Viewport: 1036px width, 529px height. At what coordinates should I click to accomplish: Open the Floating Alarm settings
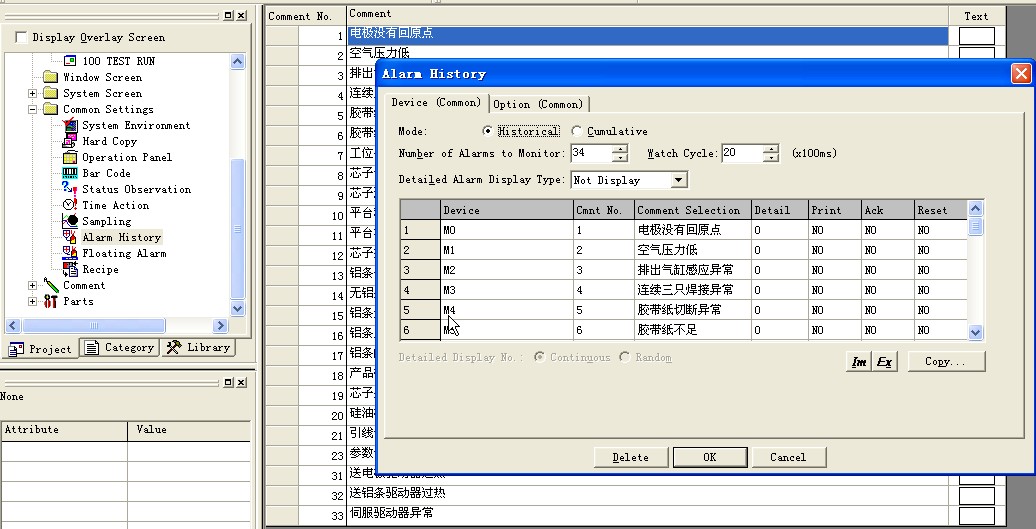pyautogui.click(x=124, y=253)
